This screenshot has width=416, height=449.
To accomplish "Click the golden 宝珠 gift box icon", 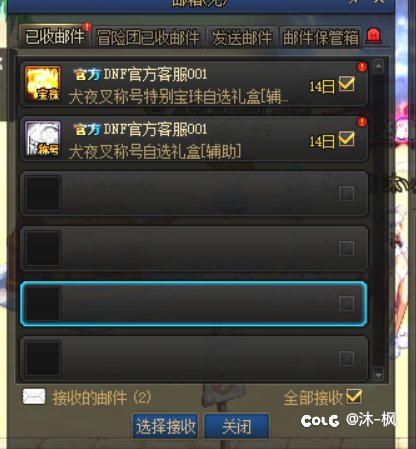I will [43, 84].
